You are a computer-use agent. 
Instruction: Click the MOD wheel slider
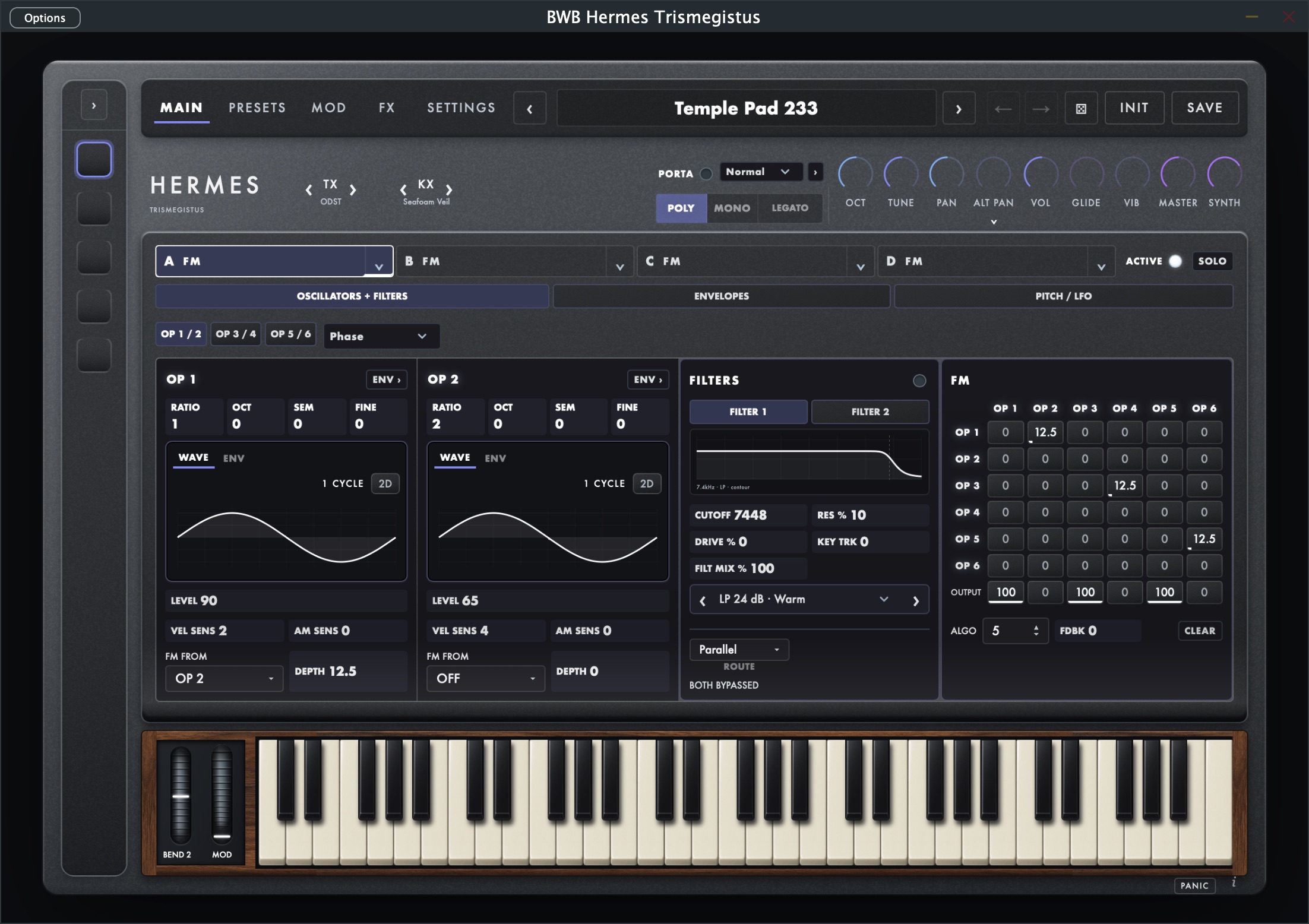(222, 795)
